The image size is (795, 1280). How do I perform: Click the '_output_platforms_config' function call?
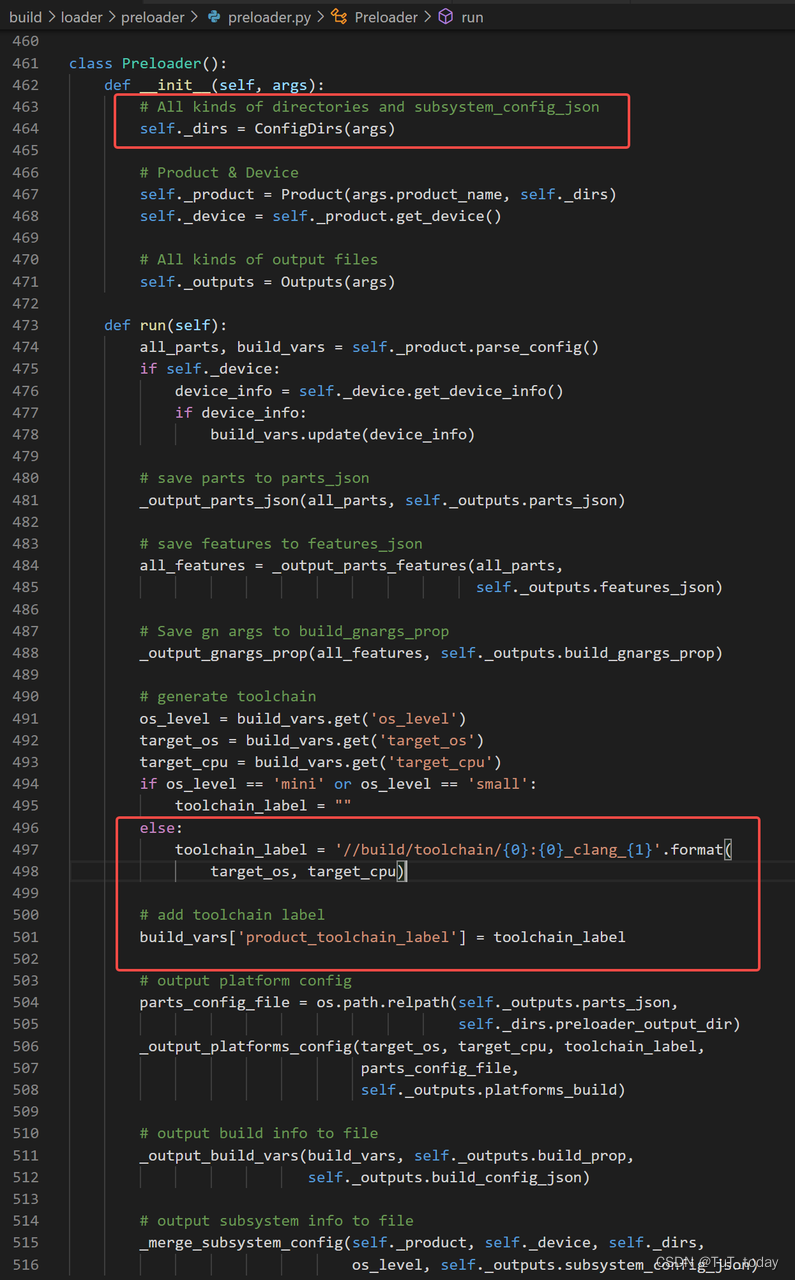[245, 1046]
